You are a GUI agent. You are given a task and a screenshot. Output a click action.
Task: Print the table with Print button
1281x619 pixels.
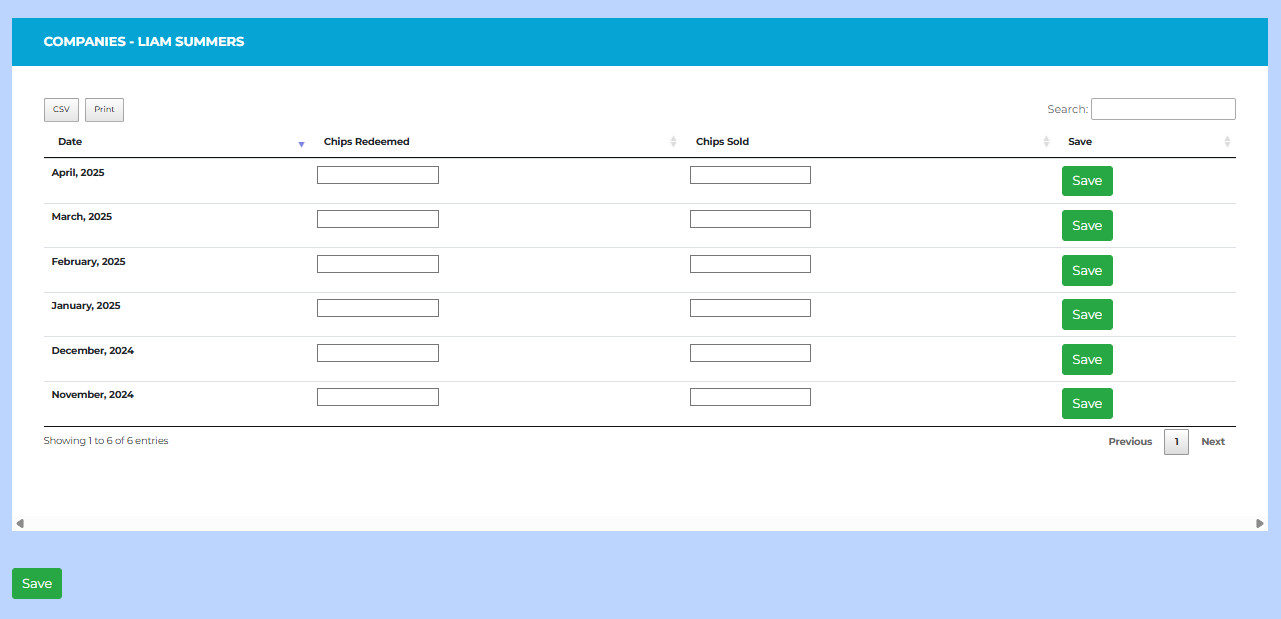click(x=104, y=109)
